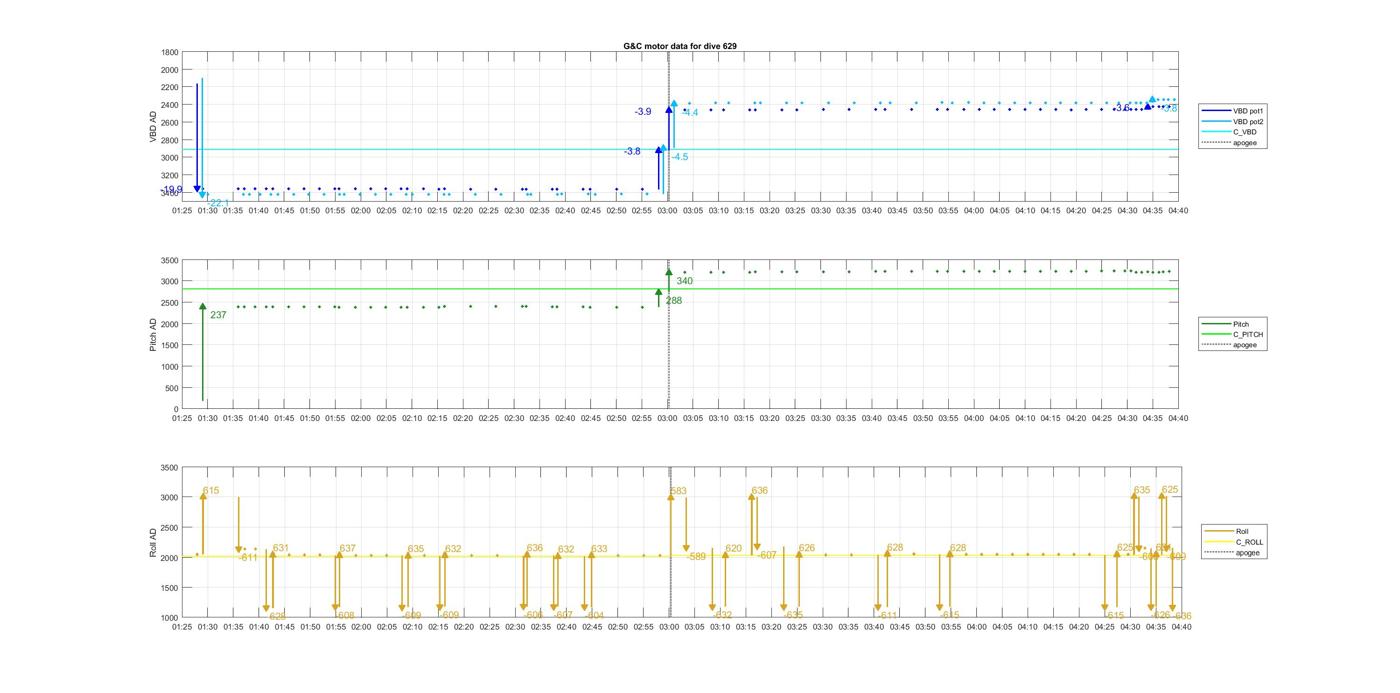Click the '3500' tick on Pitch axis
The height and width of the screenshot is (693, 1400).
169,261
